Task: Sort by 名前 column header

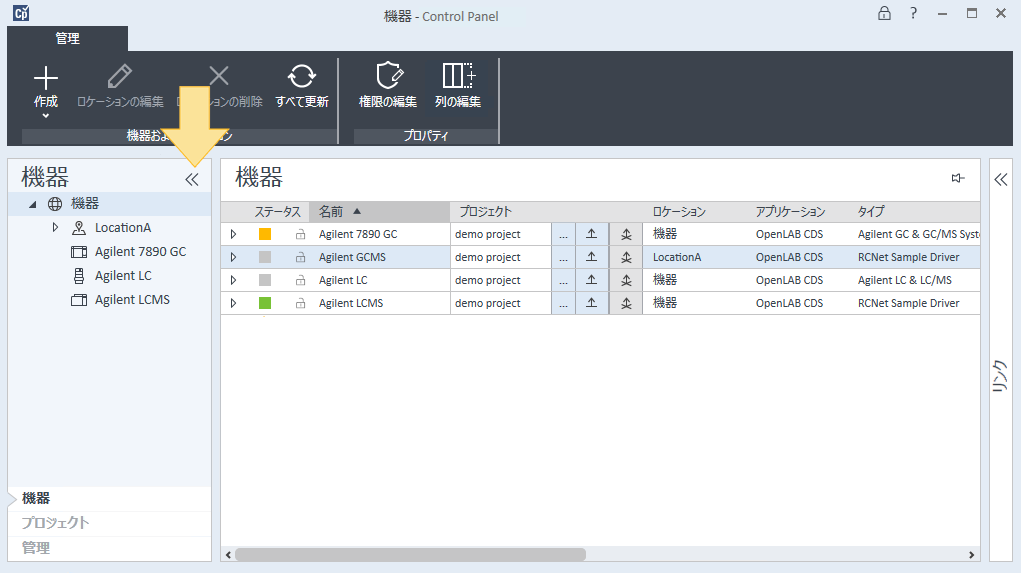Action: 380,212
